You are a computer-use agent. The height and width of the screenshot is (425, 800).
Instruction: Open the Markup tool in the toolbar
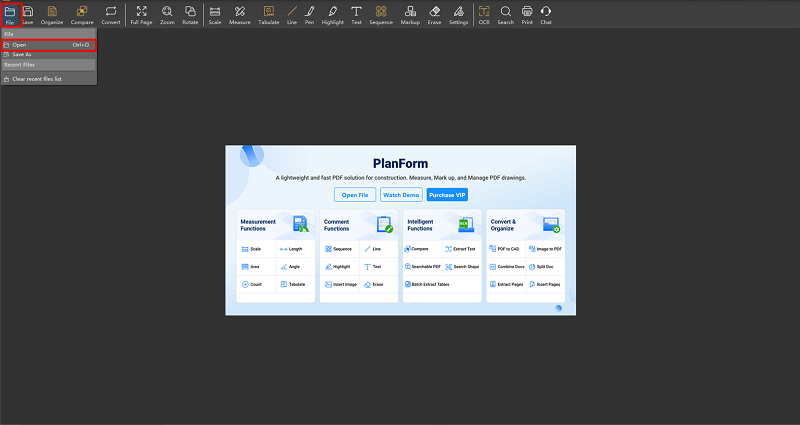pyautogui.click(x=410, y=15)
